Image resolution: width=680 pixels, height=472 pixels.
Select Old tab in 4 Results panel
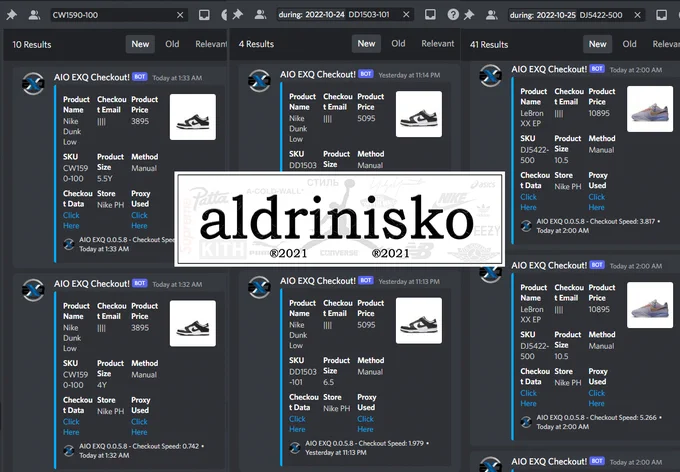[x=398, y=44]
